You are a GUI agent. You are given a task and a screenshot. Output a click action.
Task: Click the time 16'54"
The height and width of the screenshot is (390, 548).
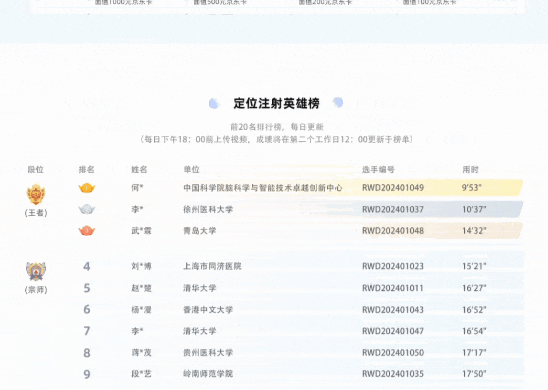click(474, 331)
